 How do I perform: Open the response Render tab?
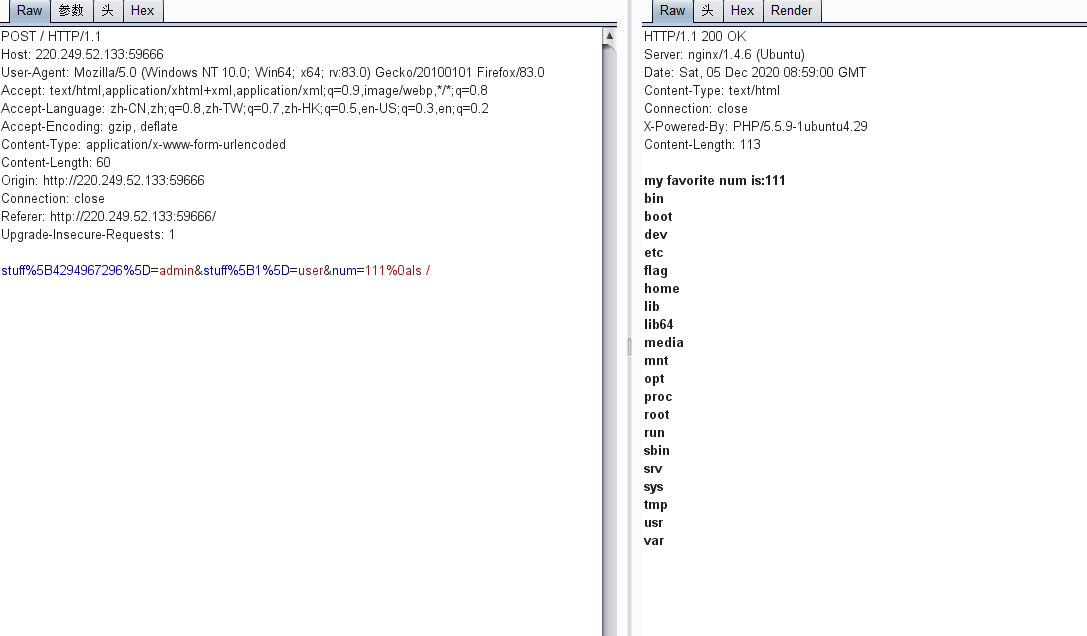[792, 10]
